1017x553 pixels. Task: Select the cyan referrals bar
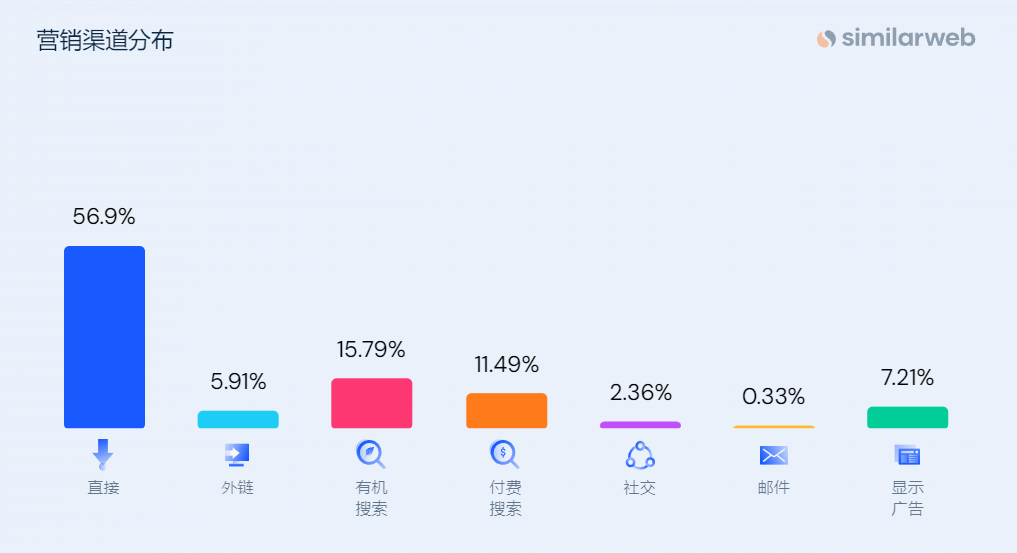[238, 419]
